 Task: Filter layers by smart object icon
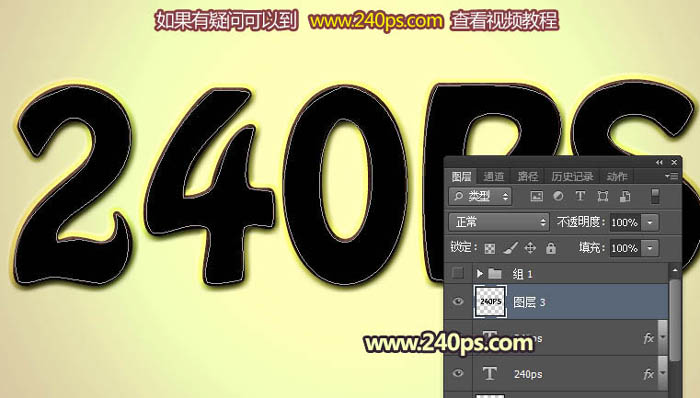(x=625, y=196)
